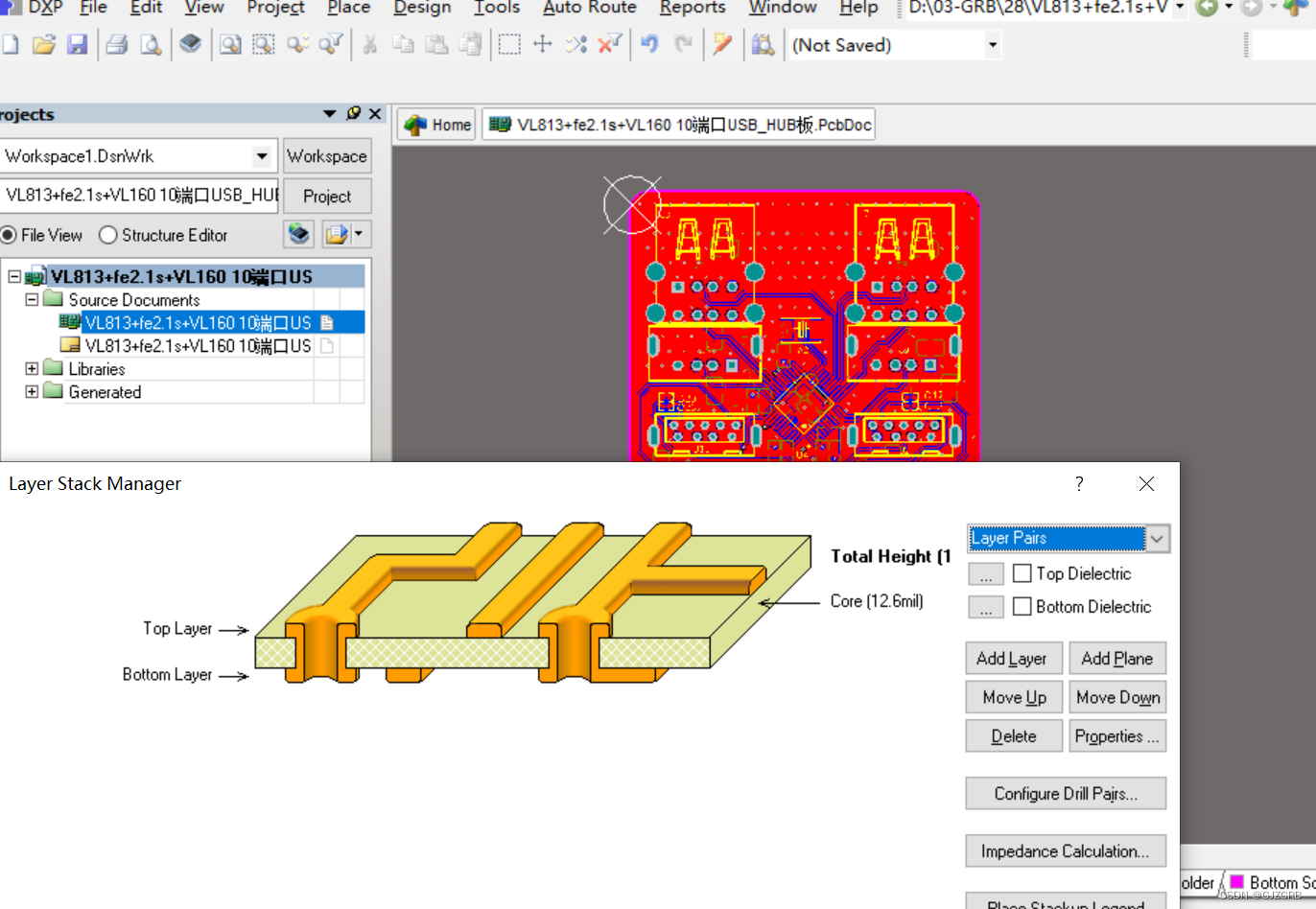Select the Cut tool on the toolbar

coord(370,44)
